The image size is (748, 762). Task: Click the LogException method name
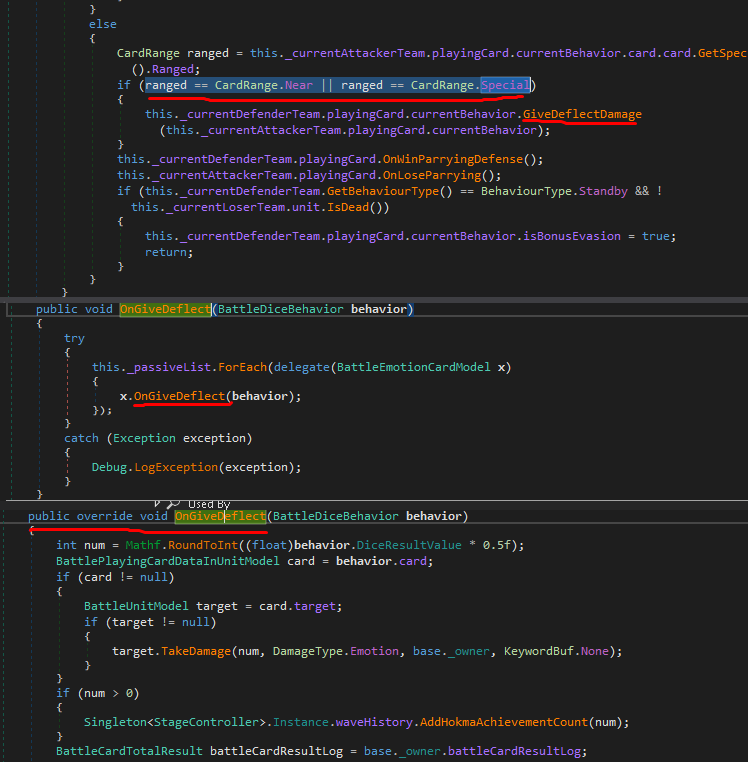(x=176, y=468)
